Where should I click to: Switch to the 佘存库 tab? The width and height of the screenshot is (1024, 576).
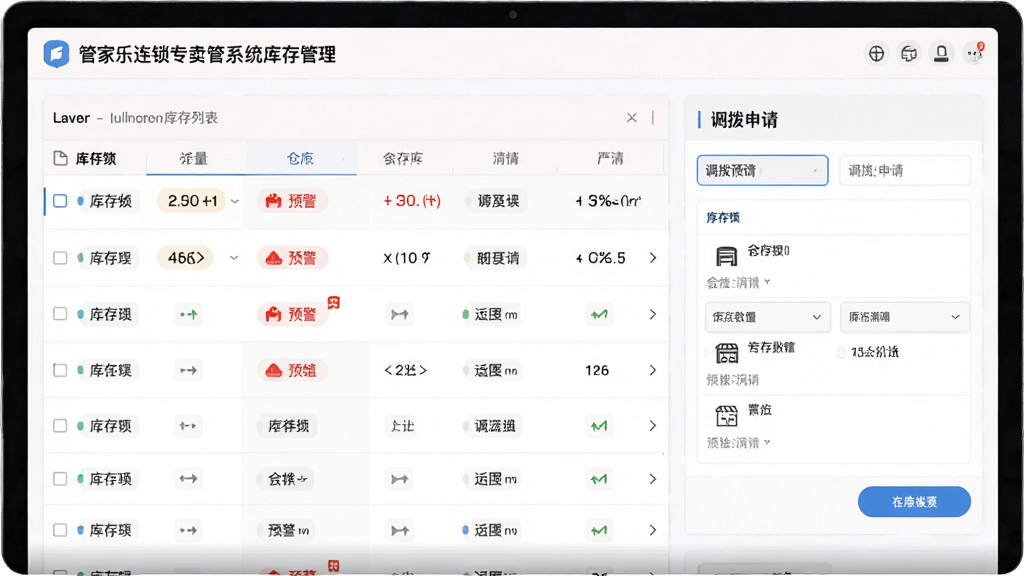[x=403, y=158]
